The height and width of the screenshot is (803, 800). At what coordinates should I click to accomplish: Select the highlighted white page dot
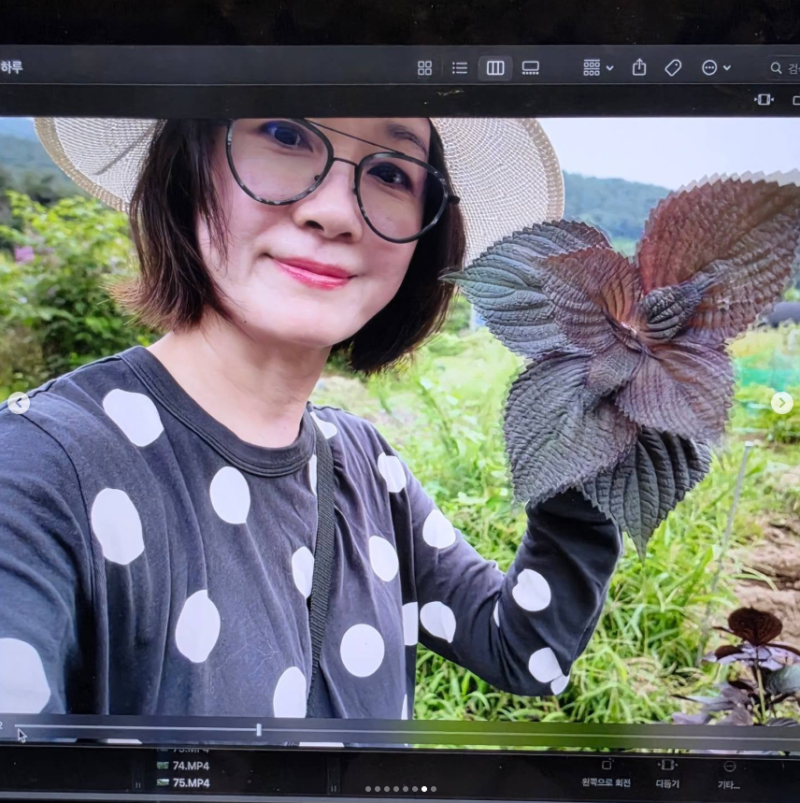pyautogui.click(x=424, y=789)
